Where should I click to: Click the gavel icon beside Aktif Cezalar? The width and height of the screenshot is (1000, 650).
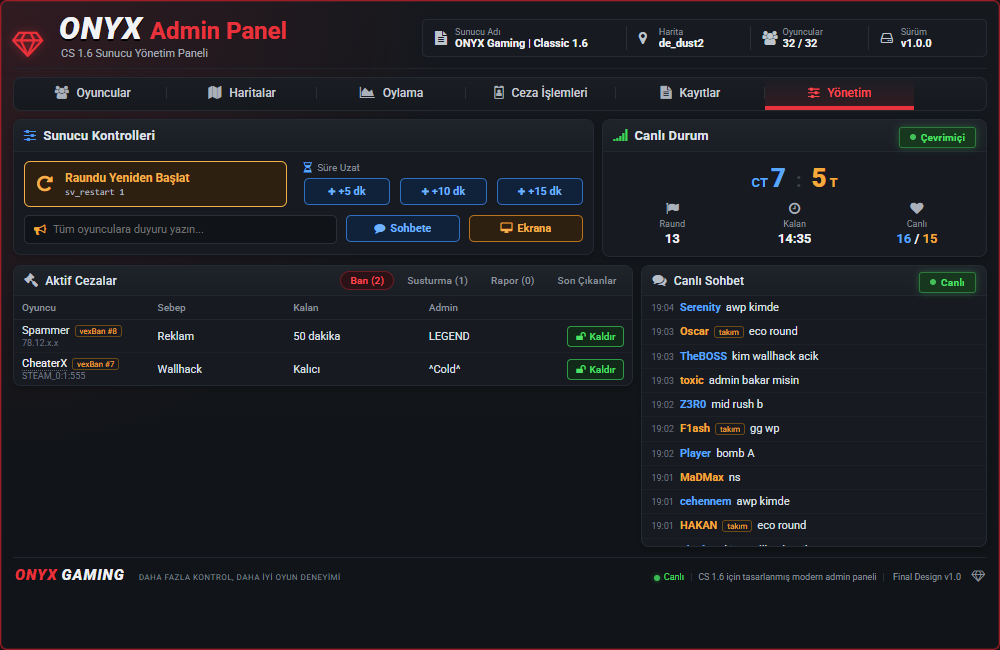[x=31, y=280]
